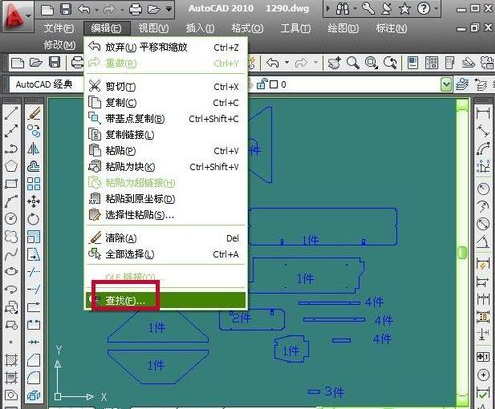The width and height of the screenshot is (495, 409).
Task: Click Open folder icon in standard toolbar
Action: 36,62
